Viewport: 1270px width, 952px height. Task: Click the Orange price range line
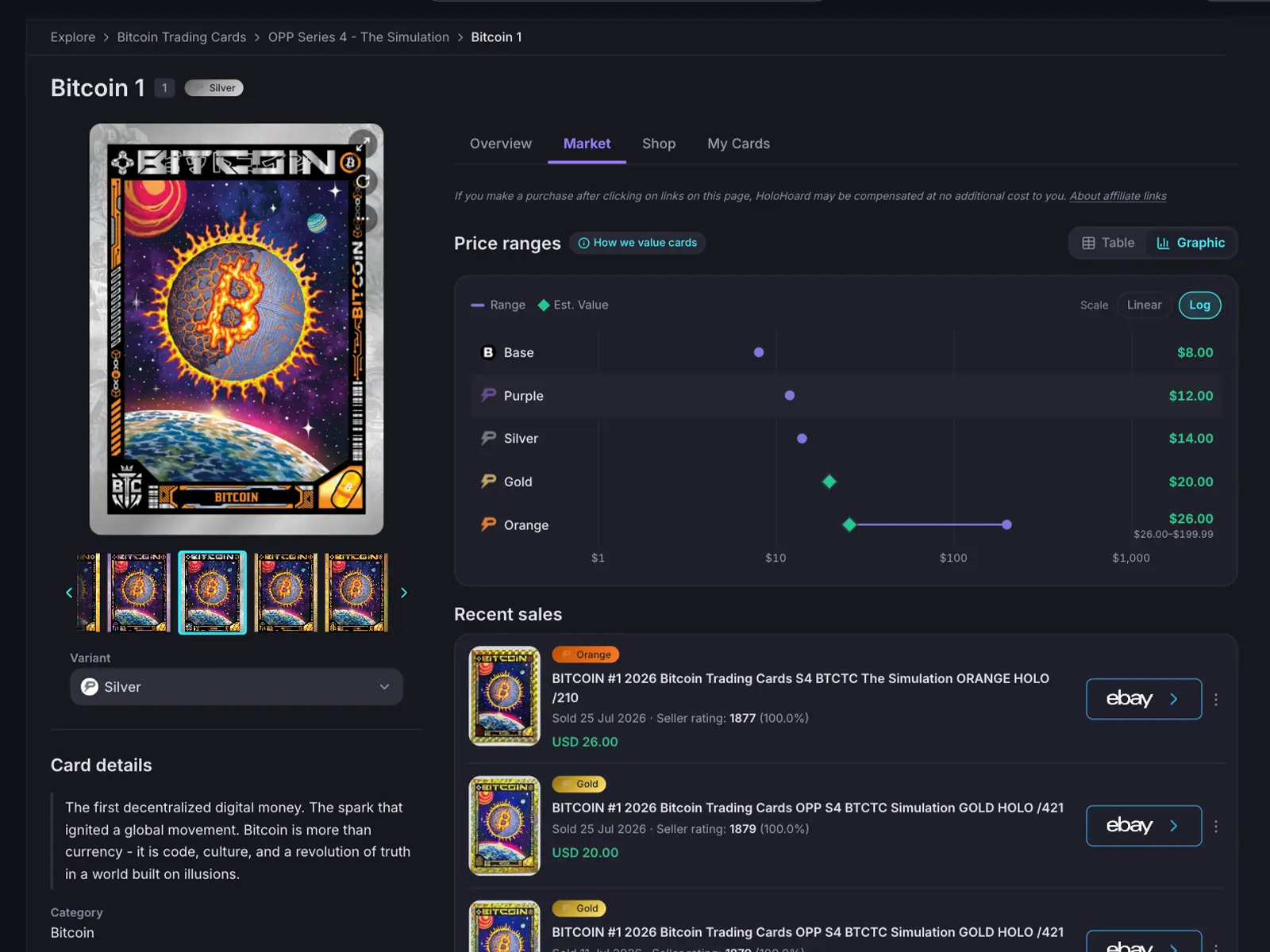[929, 524]
